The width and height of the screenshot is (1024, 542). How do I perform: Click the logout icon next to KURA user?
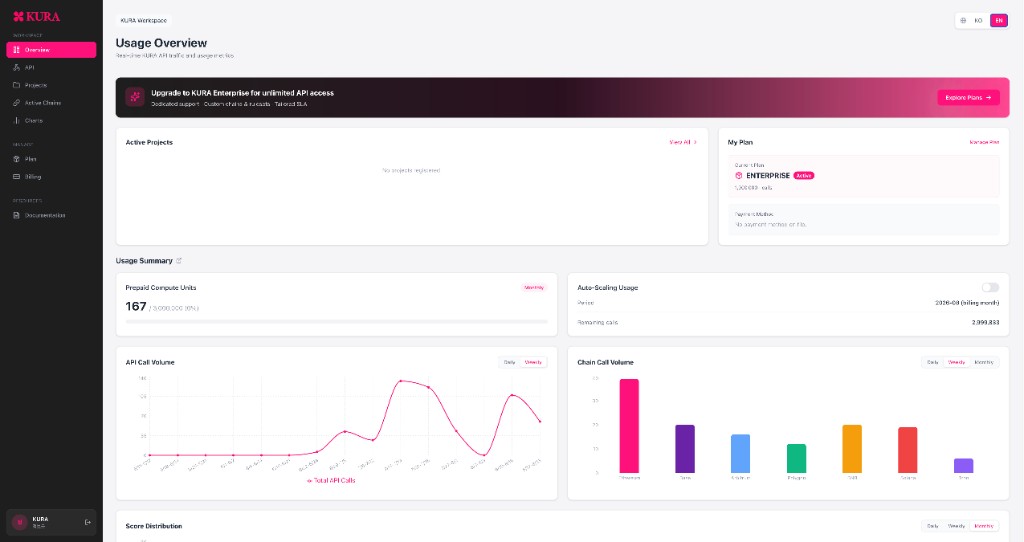(88, 522)
